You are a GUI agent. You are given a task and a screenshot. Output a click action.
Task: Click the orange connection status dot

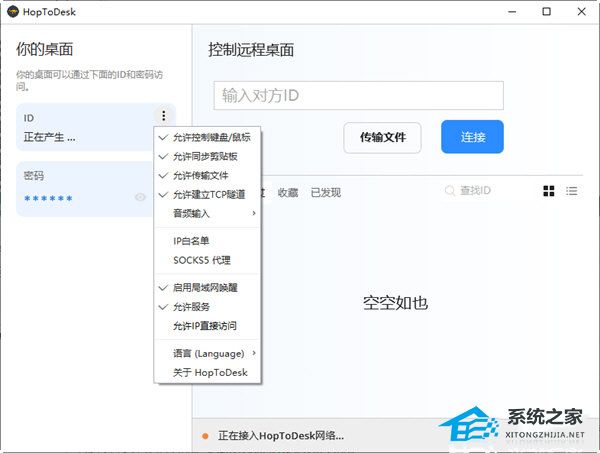click(x=205, y=436)
